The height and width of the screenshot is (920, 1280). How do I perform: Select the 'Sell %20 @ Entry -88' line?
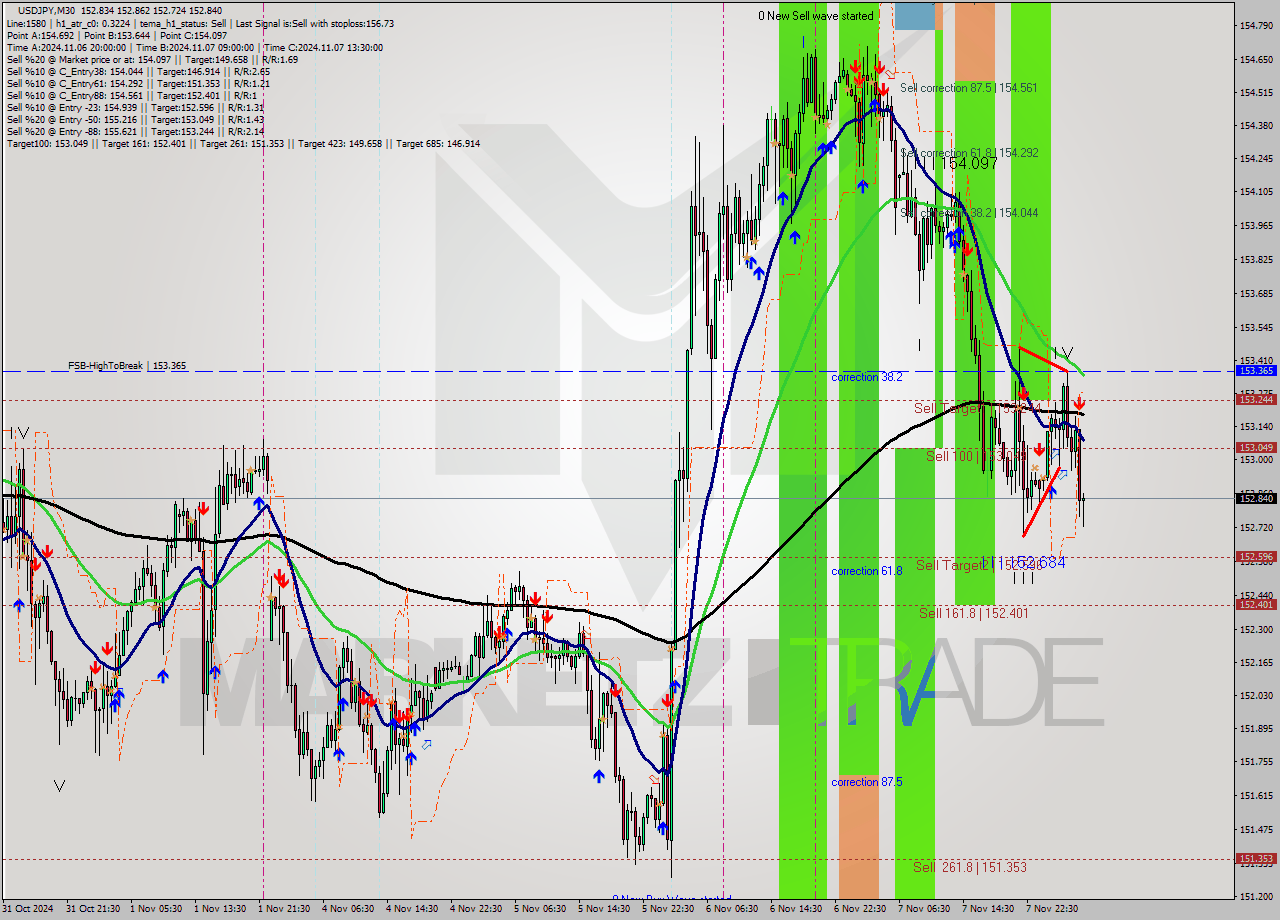pyautogui.click(x=135, y=131)
